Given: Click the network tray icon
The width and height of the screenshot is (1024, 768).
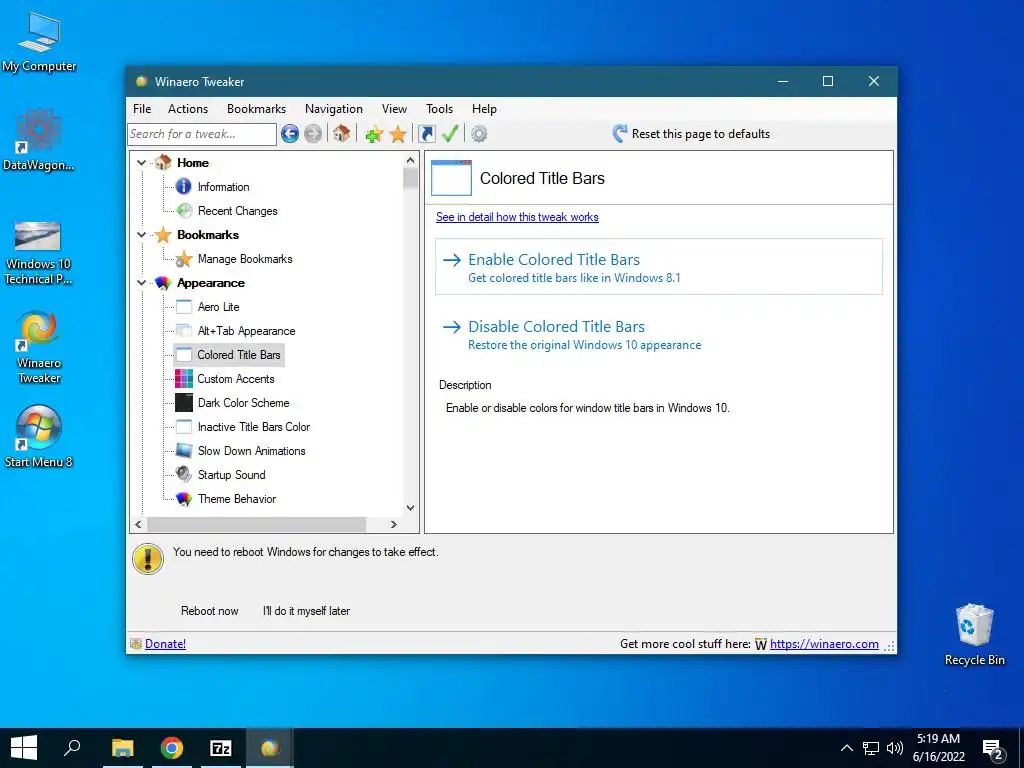Looking at the screenshot, I should 871,748.
